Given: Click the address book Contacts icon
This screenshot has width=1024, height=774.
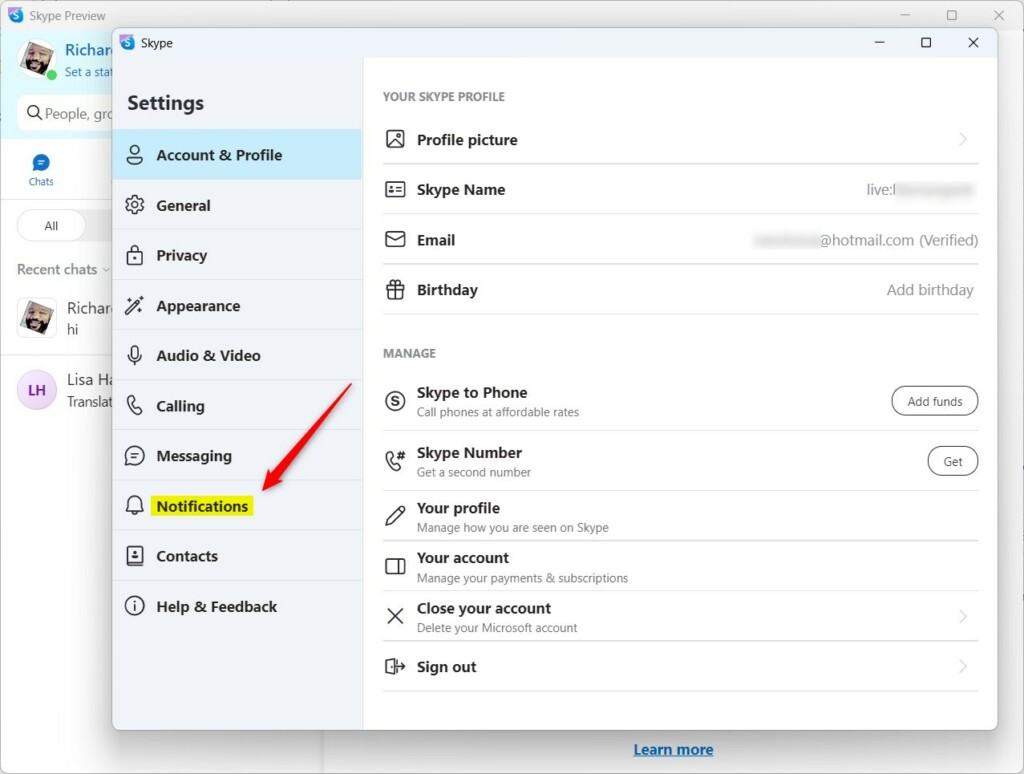Looking at the screenshot, I should pyautogui.click(x=135, y=556).
